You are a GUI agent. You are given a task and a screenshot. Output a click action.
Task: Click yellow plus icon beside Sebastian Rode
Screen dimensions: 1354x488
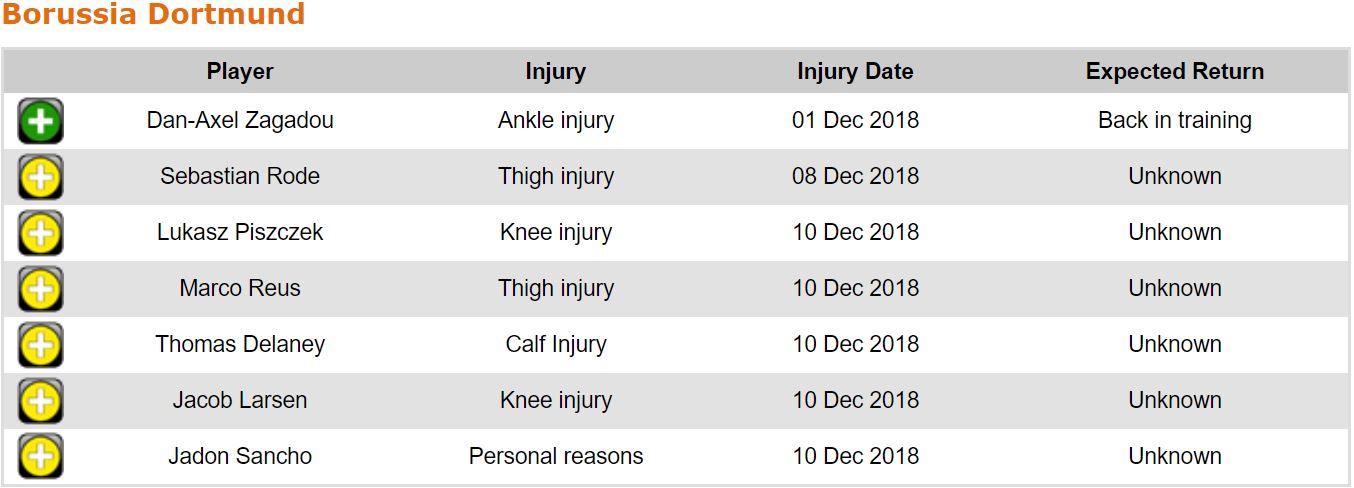point(40,178)
